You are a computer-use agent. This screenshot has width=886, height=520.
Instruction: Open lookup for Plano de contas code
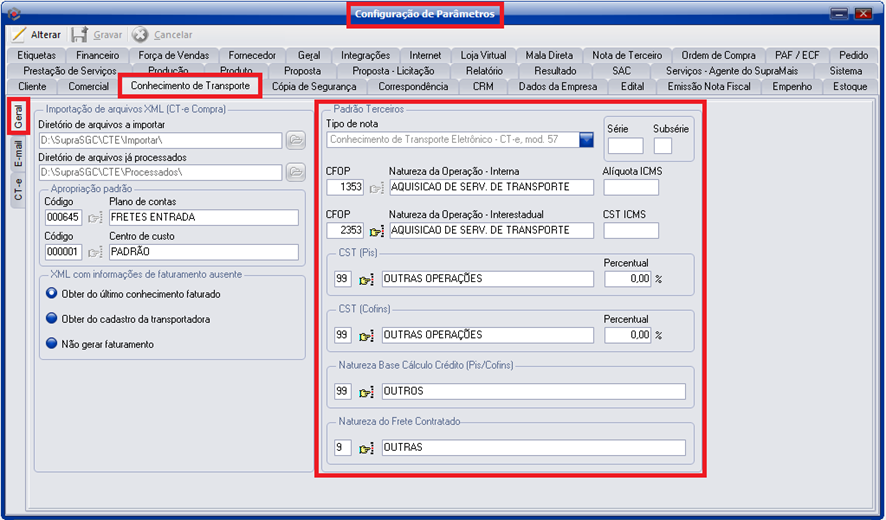point(95,218)
